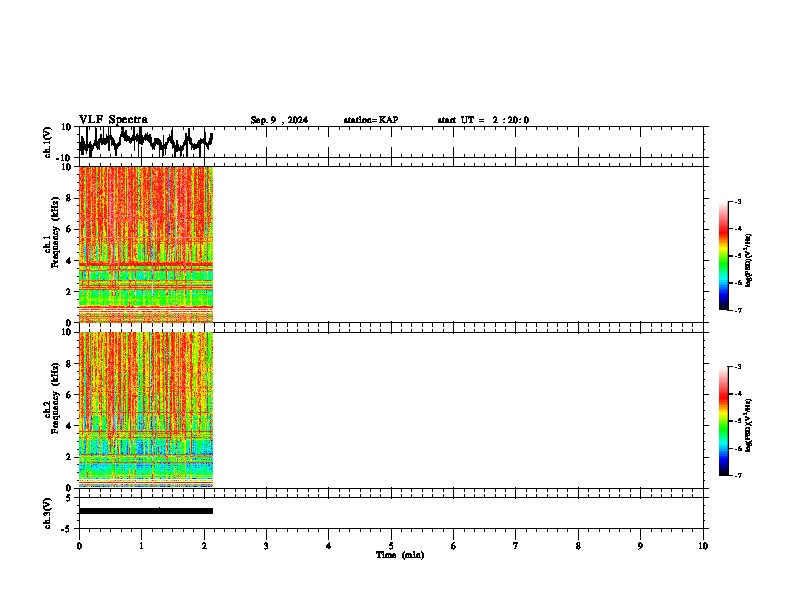Click the "Time (min)" axis title
Image resolution: width=792 pixels, height=612 pixels.
point(400,555)
